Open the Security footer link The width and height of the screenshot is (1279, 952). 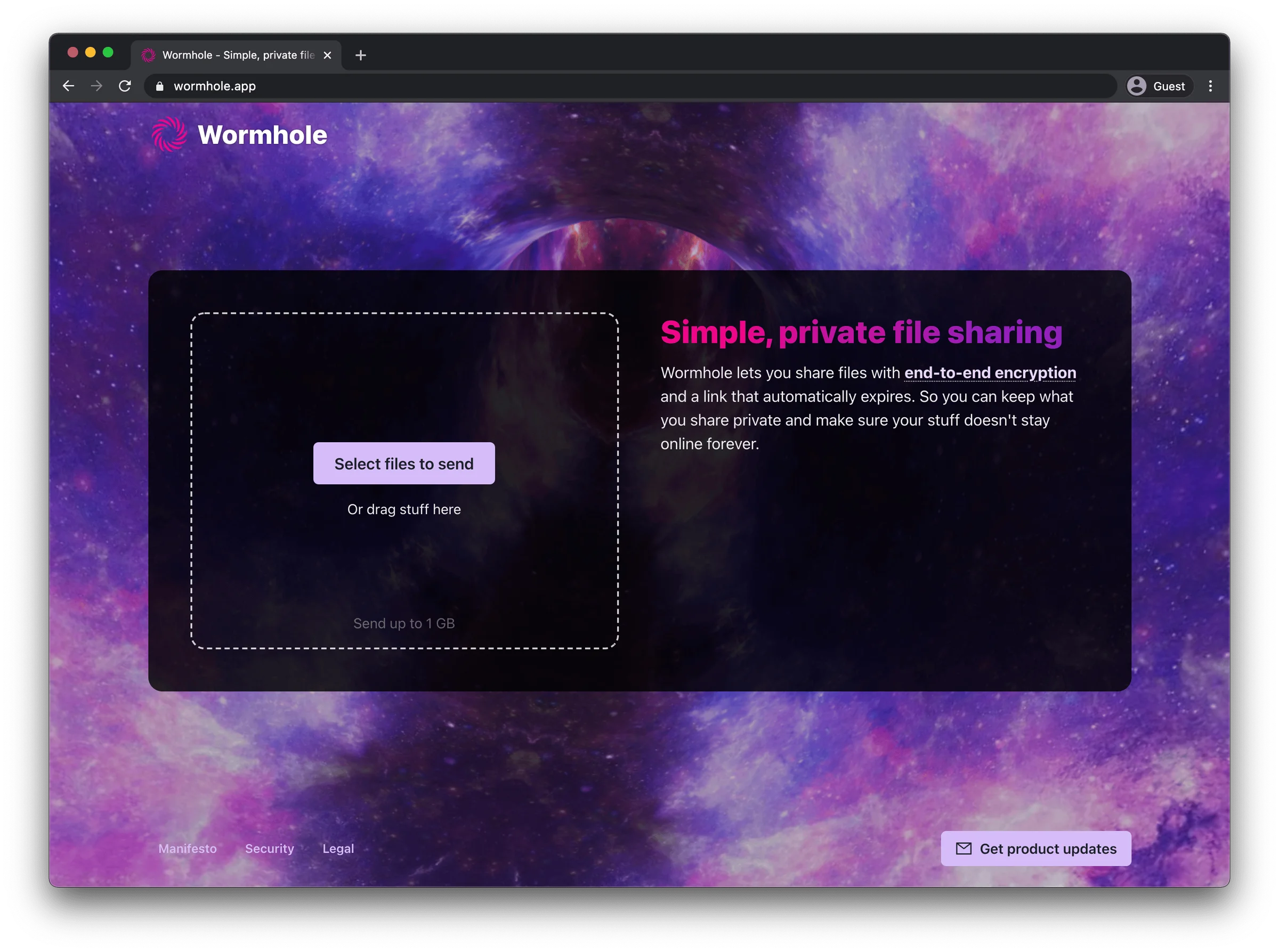[x=269, y=848]
